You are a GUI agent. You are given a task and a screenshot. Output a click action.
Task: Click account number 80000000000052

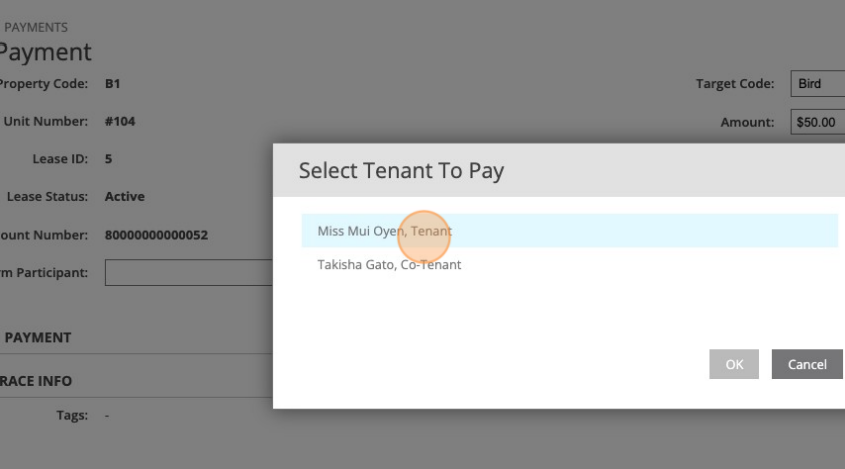coord(156,235)
